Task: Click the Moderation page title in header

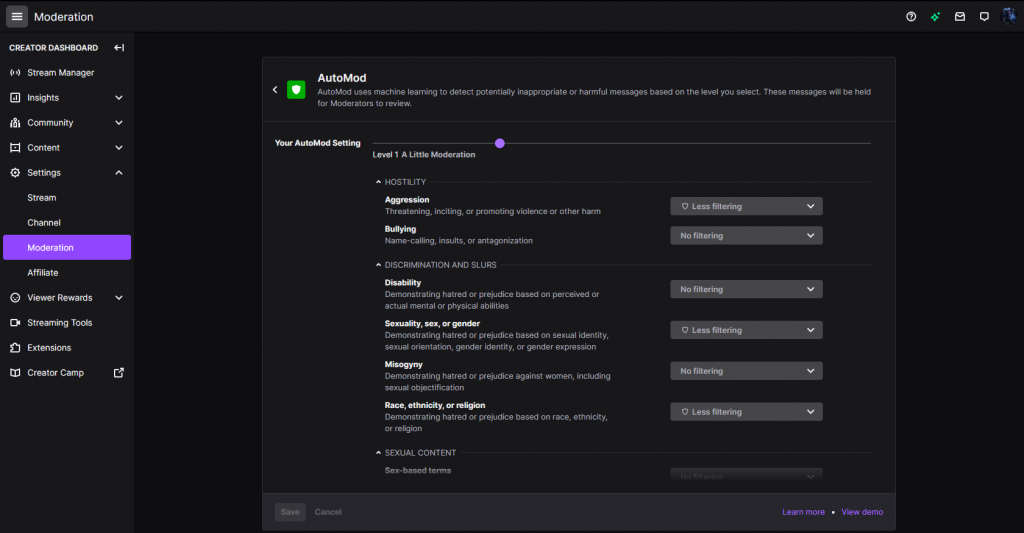Action: pos(63,17)
